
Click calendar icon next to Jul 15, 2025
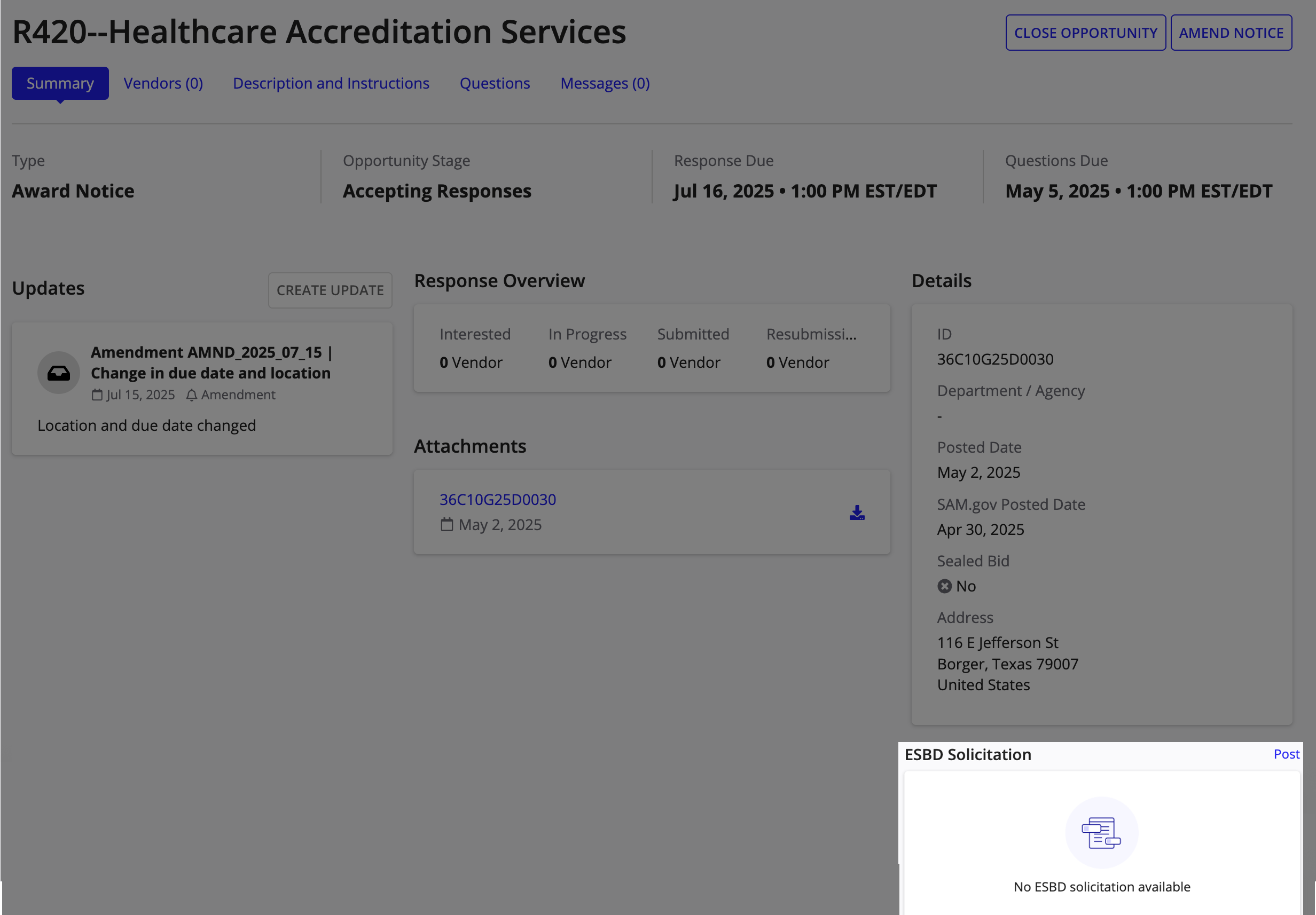tap(97, 395)
